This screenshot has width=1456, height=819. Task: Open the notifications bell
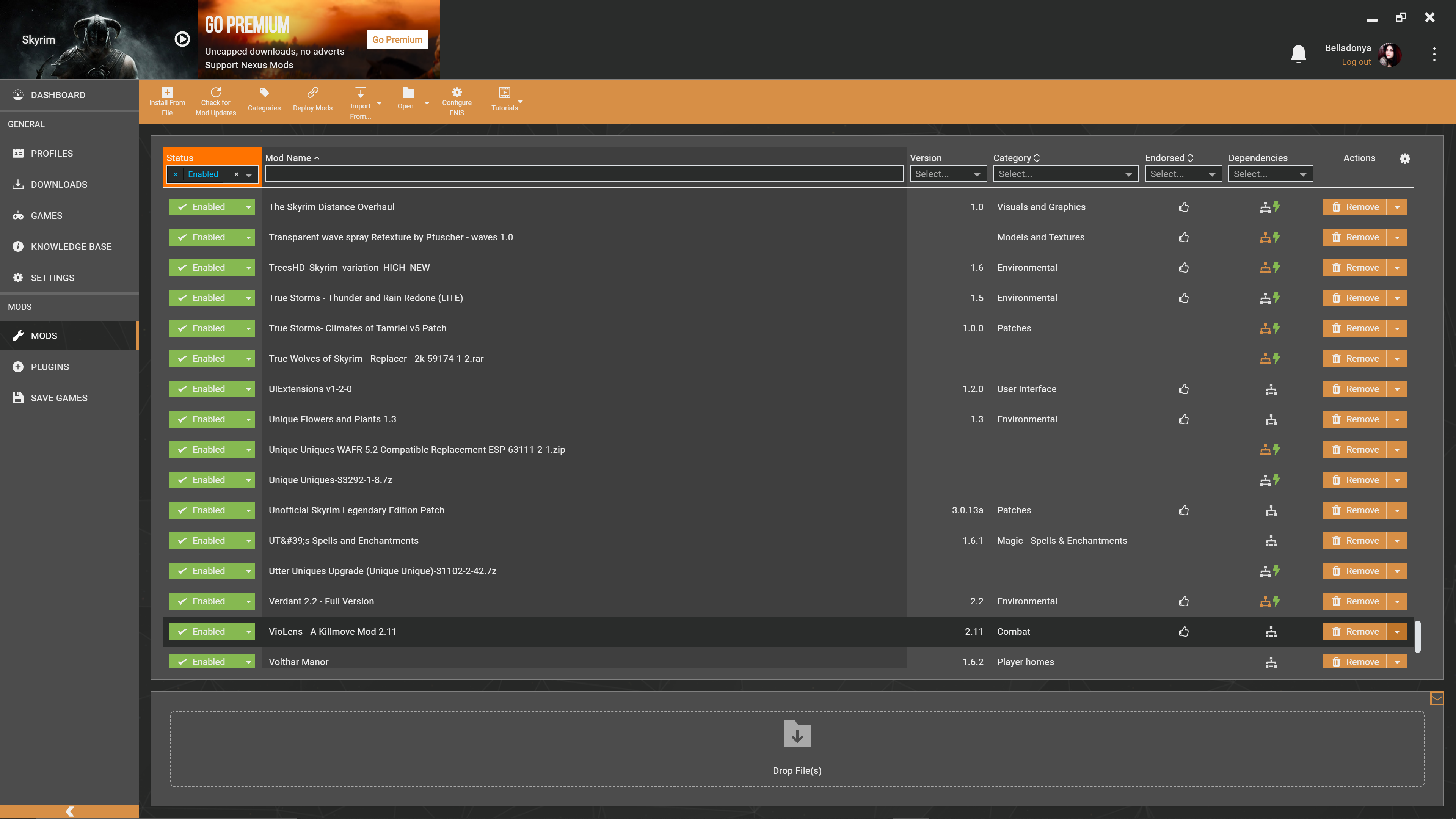click(x=1298, y=54)
